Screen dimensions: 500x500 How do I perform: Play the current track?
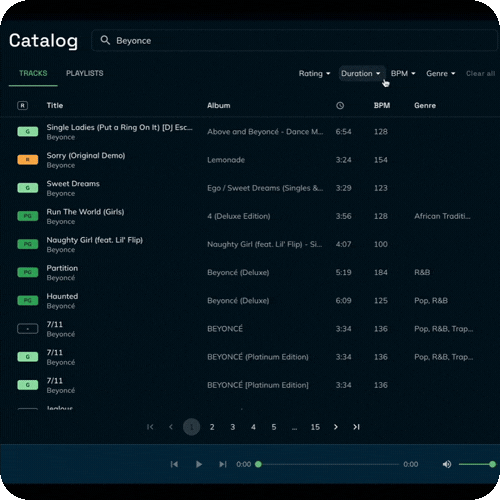(199, 464)
